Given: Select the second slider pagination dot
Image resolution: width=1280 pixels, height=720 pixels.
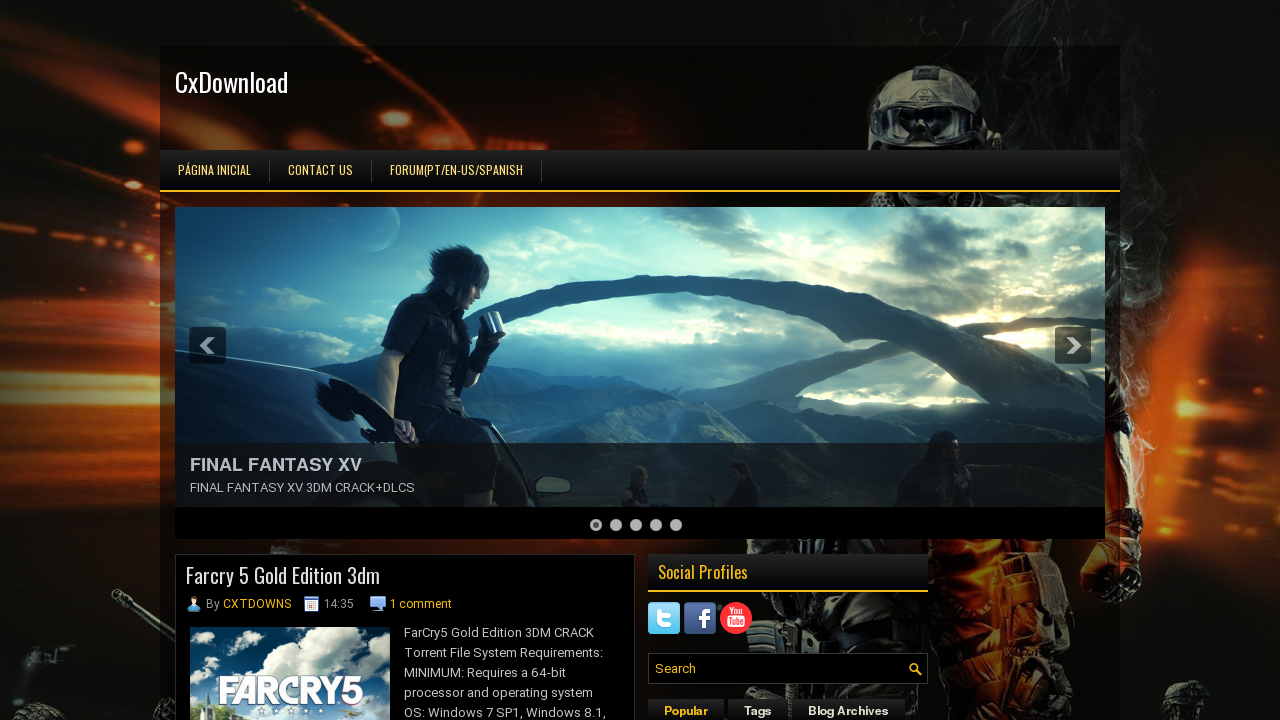Looking at the screenshot, I should (616, 525).
